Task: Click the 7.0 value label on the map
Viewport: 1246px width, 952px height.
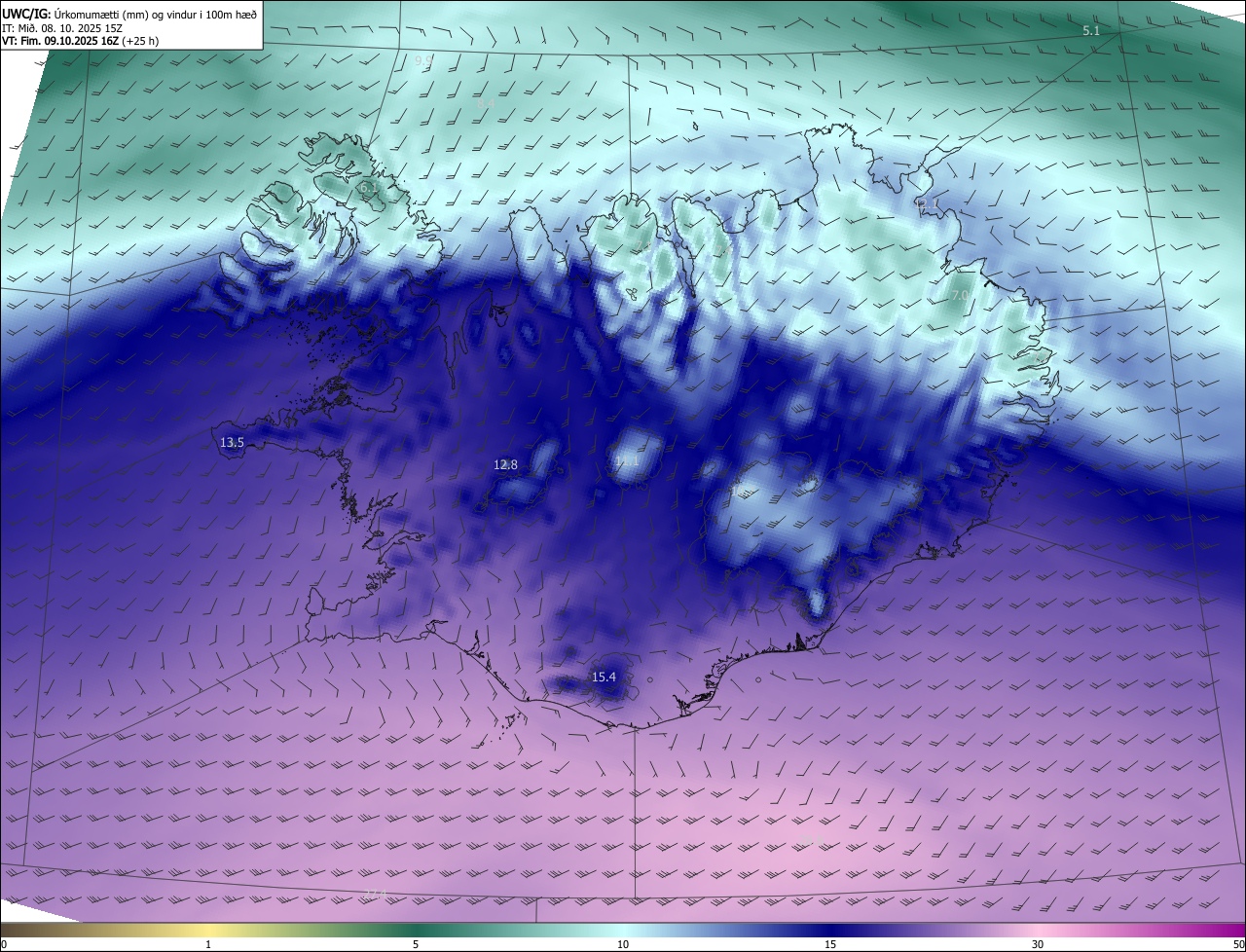Action: click(959, 295)
